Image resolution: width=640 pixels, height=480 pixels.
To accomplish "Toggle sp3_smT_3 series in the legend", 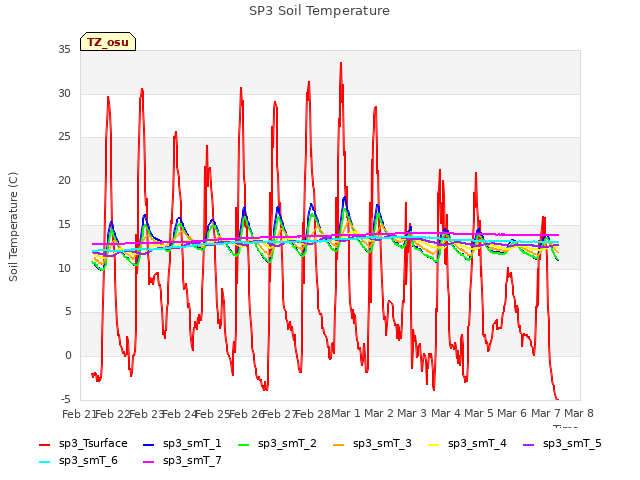I will click(x=372, y=444).
